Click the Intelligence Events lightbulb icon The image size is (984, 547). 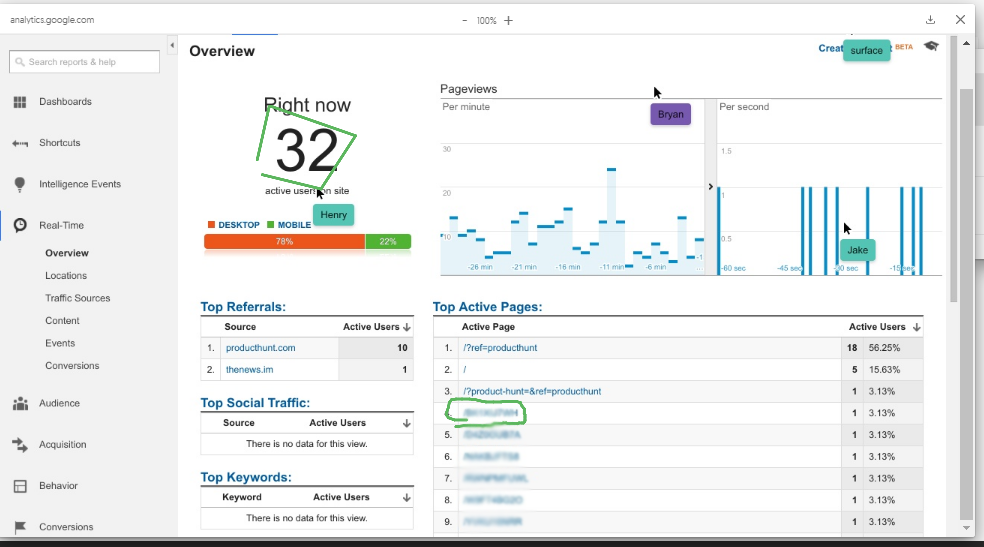(x=20, y=184)
